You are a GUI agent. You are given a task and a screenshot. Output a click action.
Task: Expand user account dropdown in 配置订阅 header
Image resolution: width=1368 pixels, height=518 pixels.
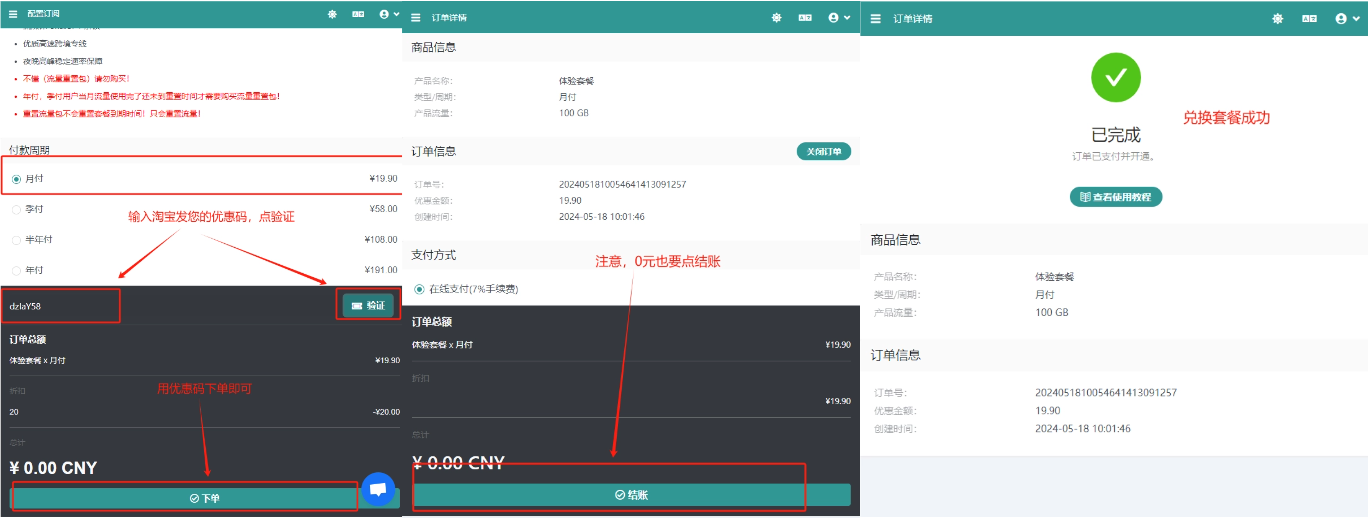tap(389, 15)
